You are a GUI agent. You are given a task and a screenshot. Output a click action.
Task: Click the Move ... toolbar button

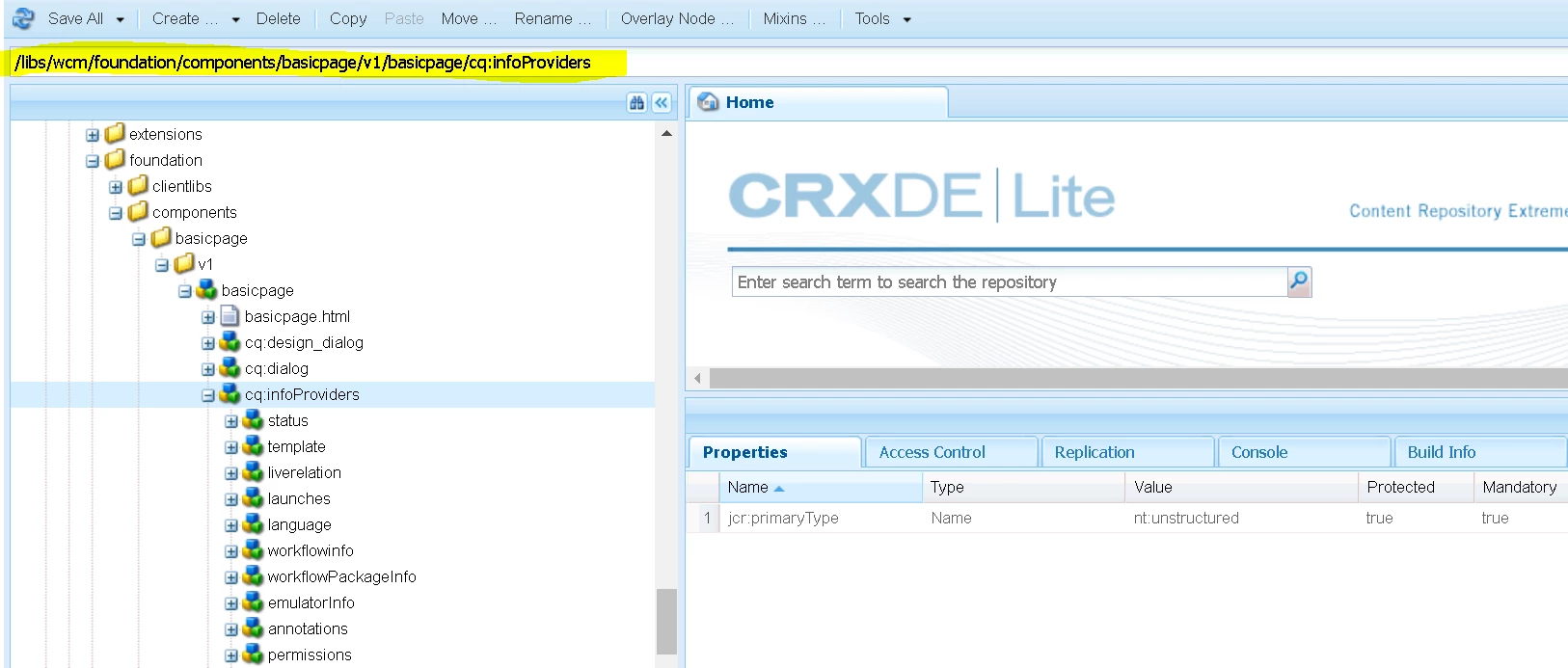coord(469,18)
